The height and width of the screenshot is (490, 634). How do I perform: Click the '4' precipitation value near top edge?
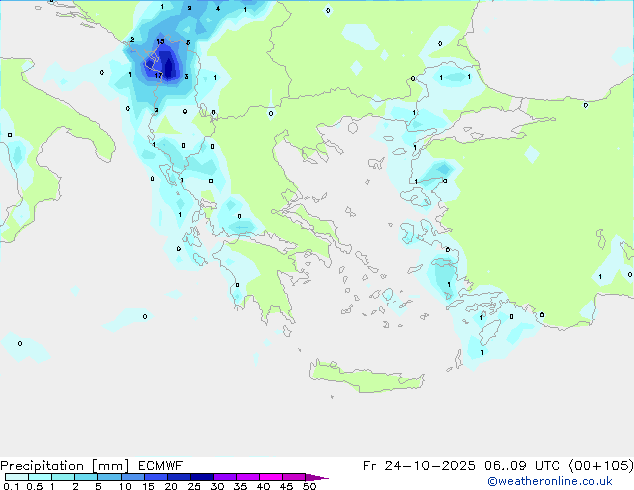[218, 8]
